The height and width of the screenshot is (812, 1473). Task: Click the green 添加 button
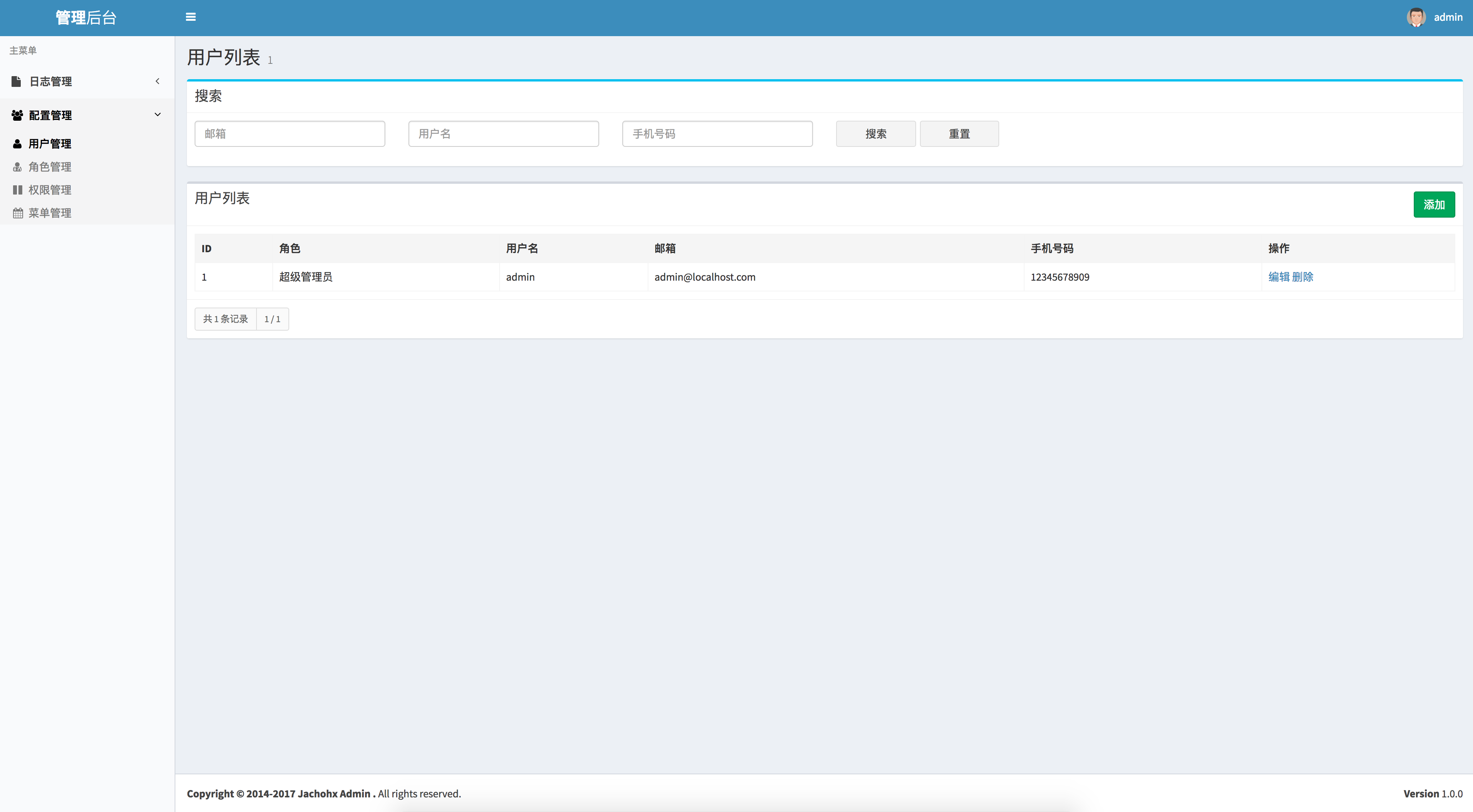(1433, 205)
